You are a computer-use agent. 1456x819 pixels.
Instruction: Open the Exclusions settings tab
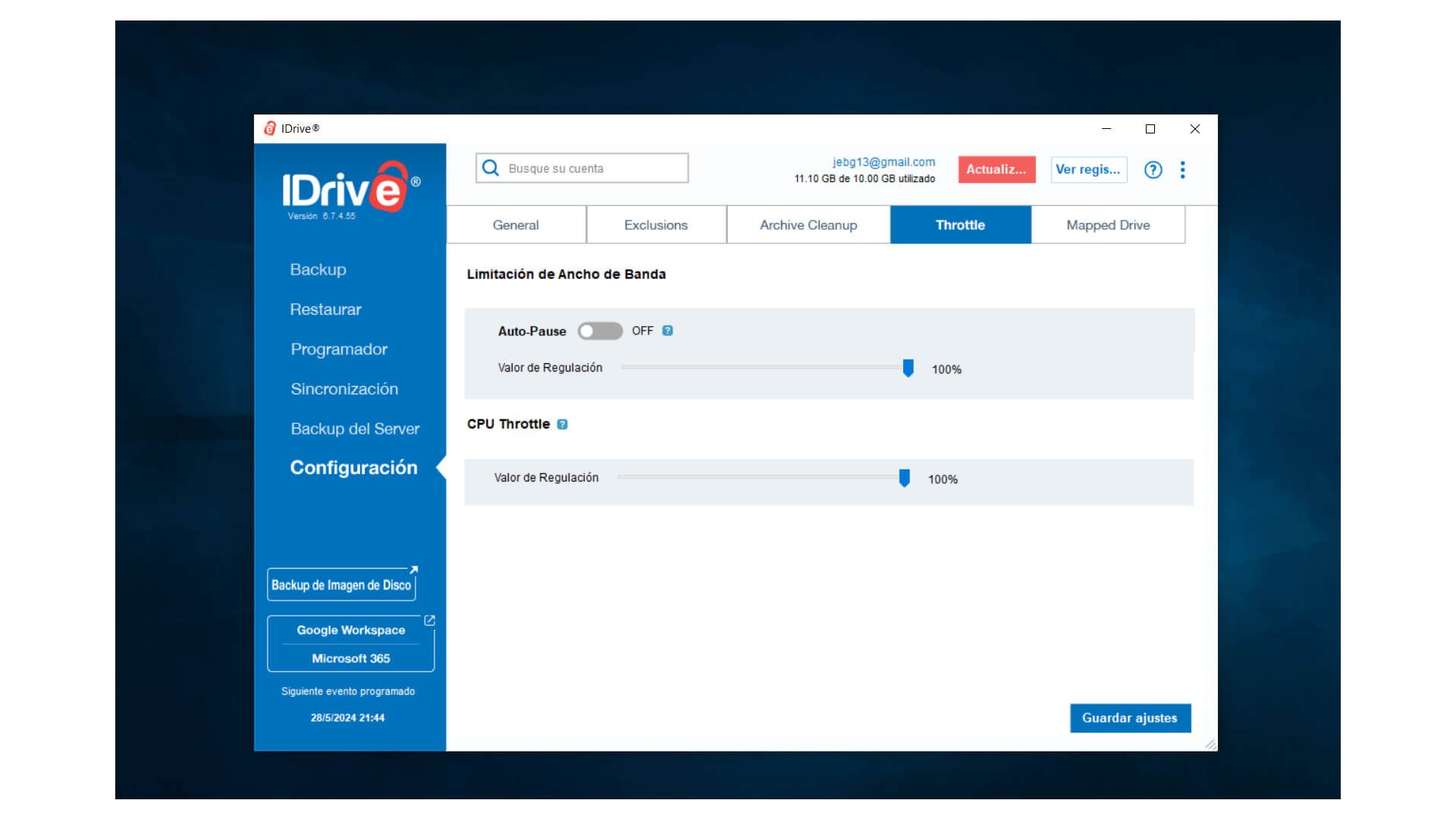click(655, 224)
